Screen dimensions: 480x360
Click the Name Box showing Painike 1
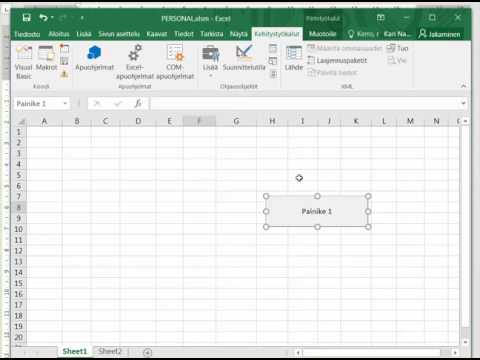pos(38,104)
